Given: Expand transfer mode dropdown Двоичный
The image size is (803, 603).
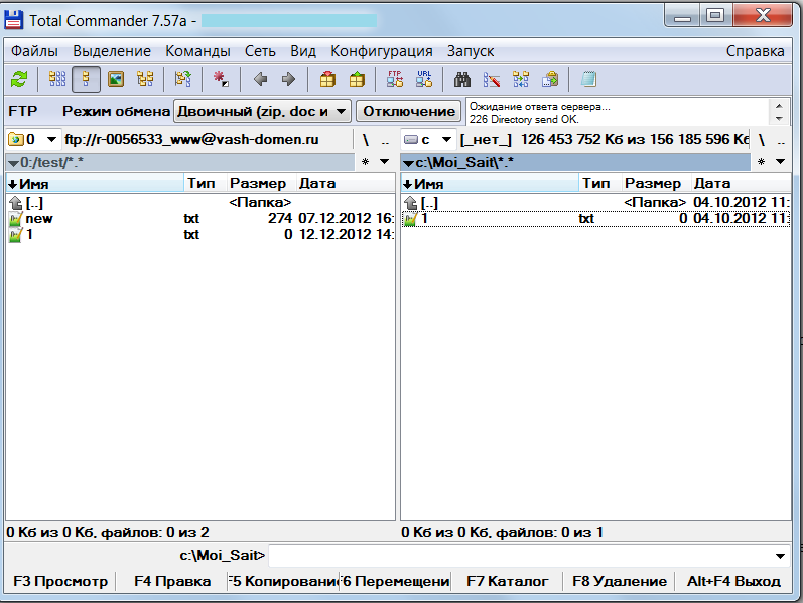Looking at the screenshot, I should (341, 111).
